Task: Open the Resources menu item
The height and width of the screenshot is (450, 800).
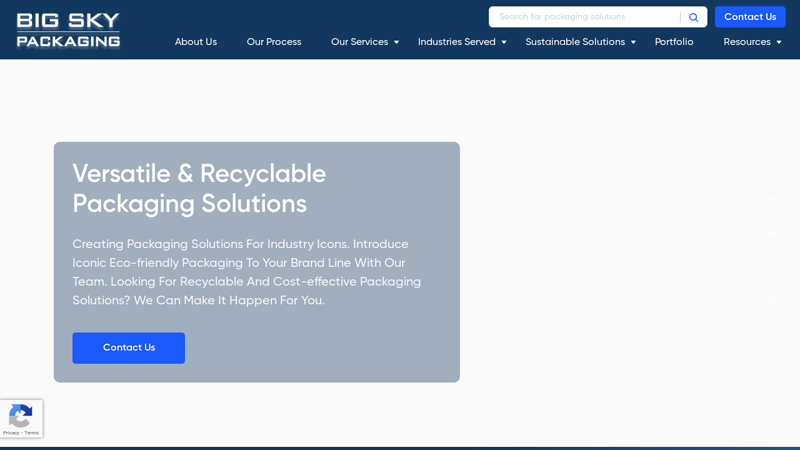Action: pos(747,42)
